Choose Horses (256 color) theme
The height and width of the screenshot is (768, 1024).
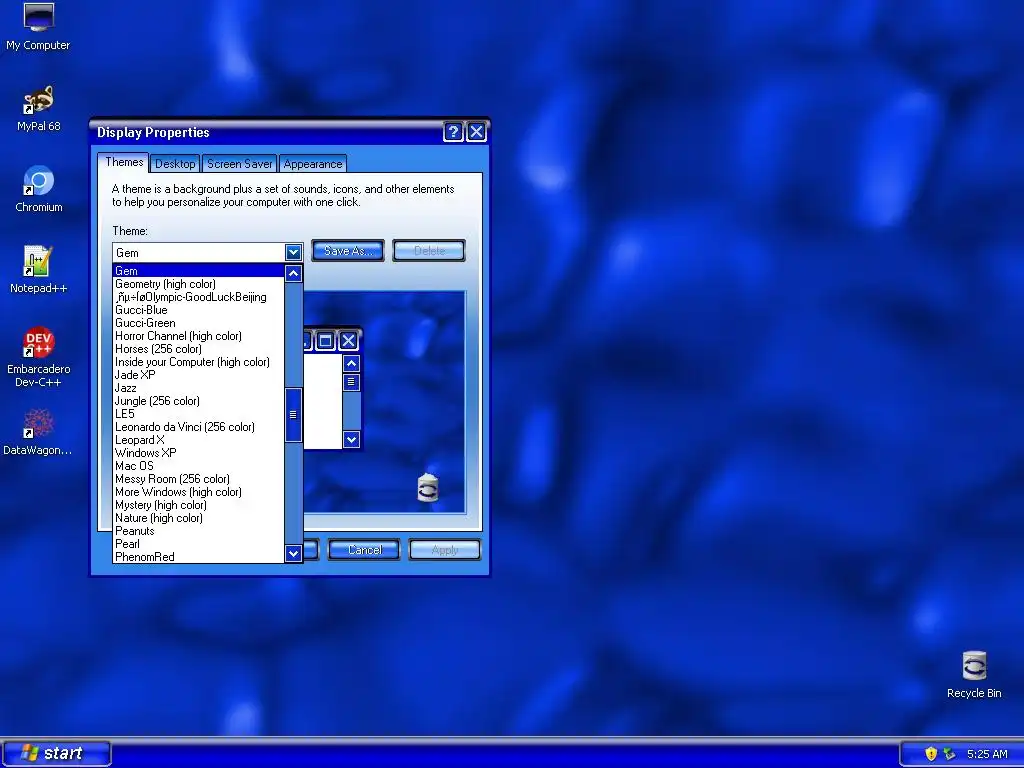(199, 349)
